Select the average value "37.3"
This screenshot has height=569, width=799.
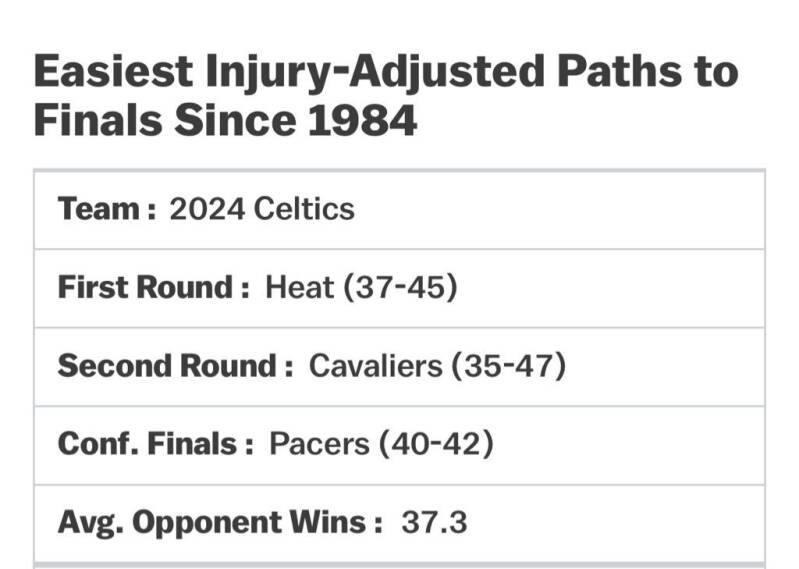tap(434, 522)
